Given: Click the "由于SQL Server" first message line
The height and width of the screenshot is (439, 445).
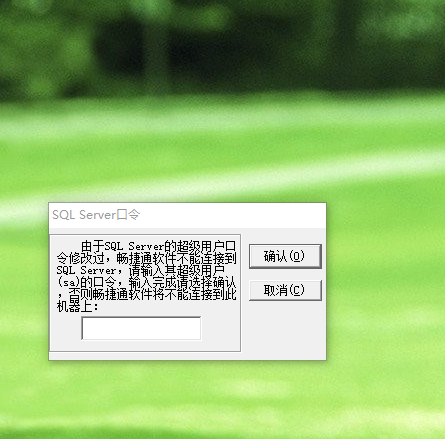Looking at the screenshot, I should pos(158,246).
